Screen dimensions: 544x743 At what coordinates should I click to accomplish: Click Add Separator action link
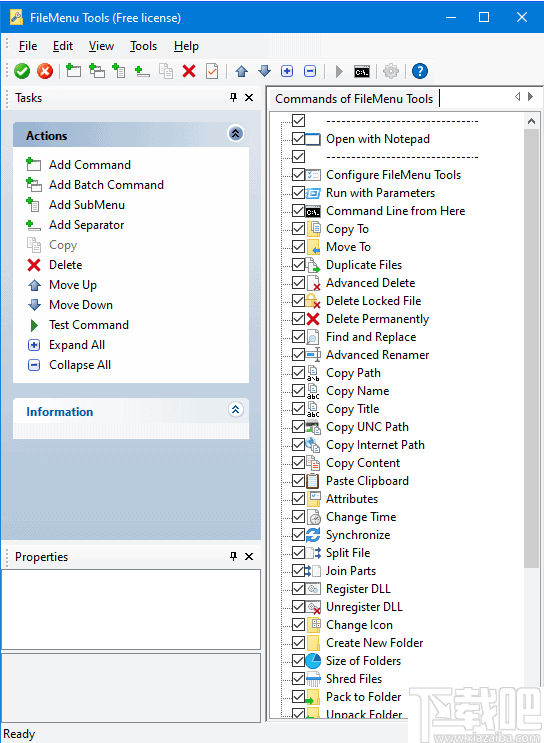pyautogui.click(x=87, y=225)
